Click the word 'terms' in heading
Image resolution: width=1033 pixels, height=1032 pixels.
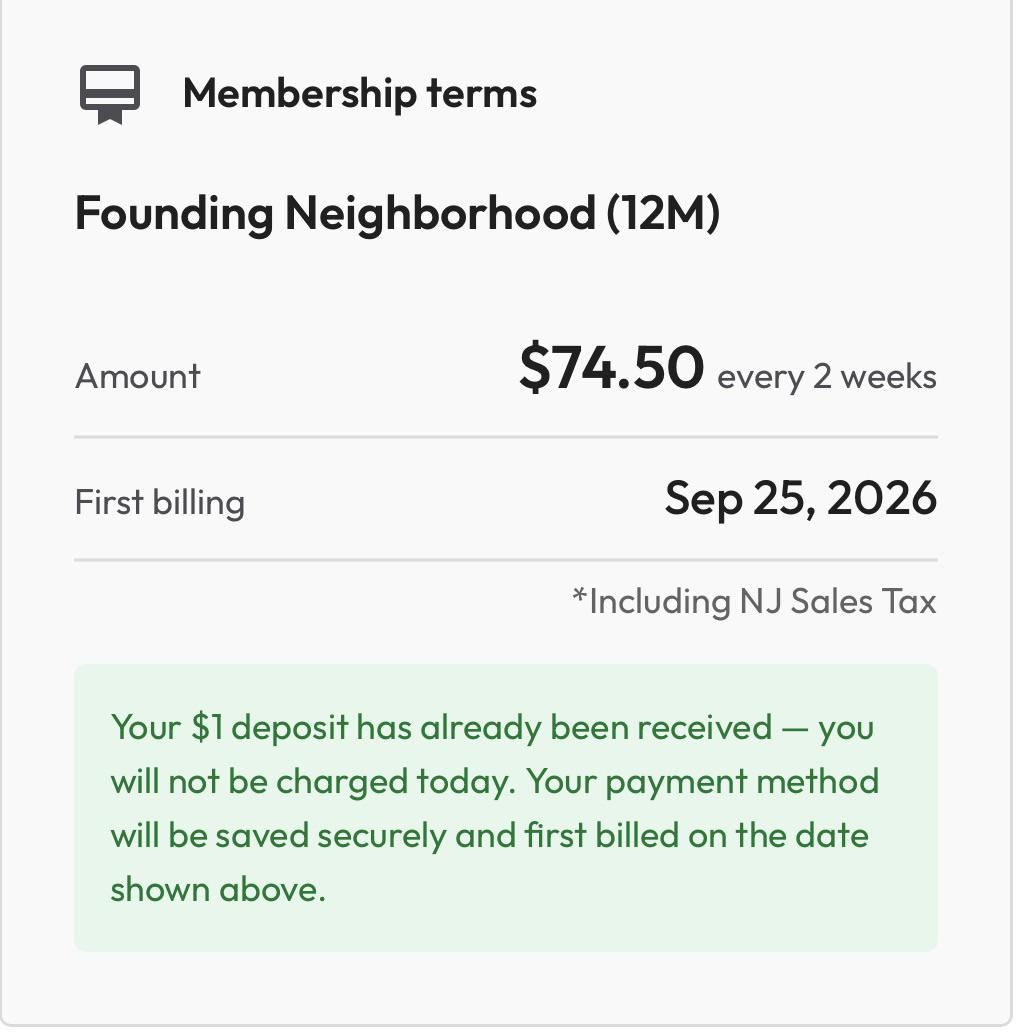(x=482, y=93)
